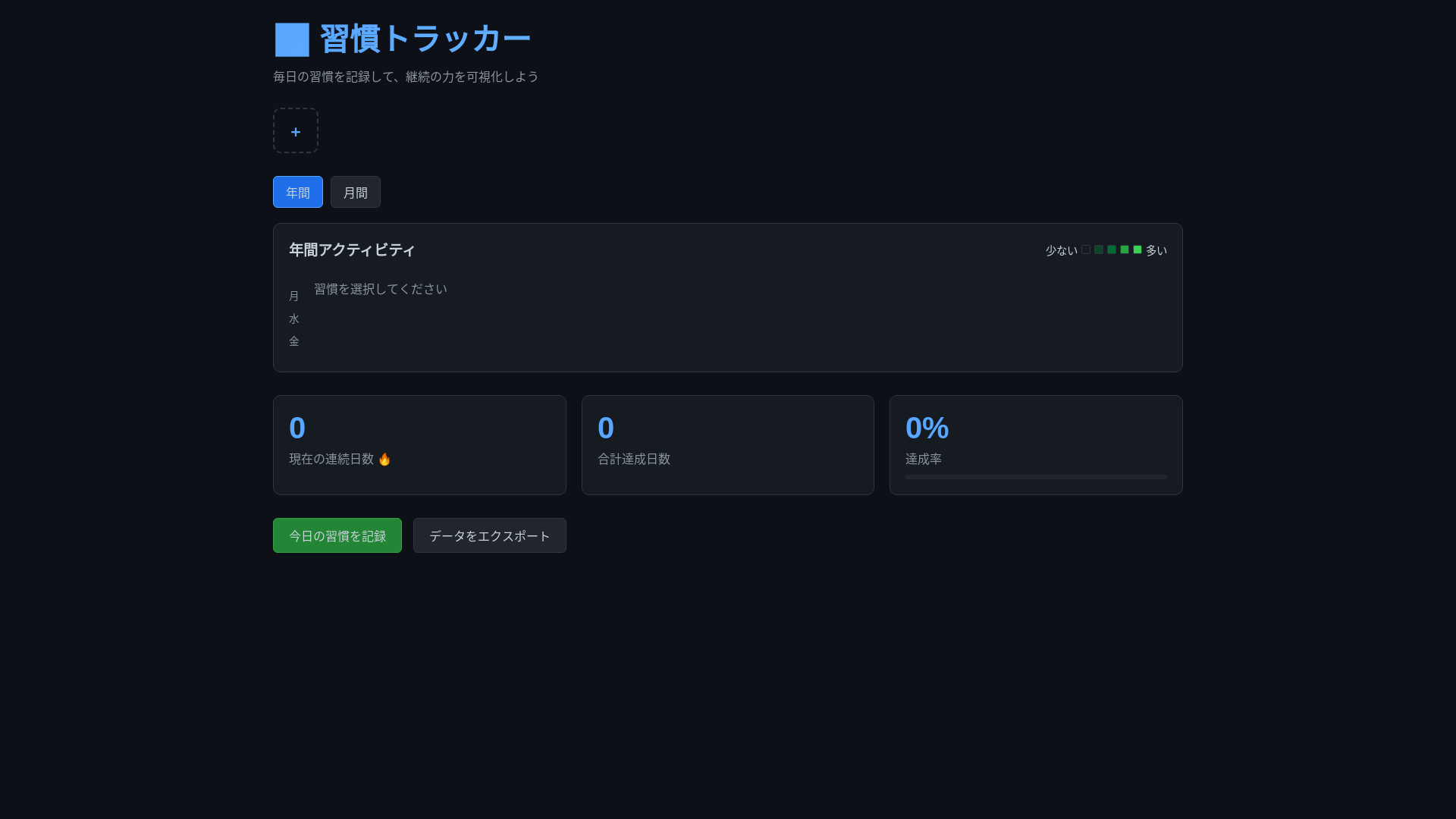The image size is (1456, 819).
Task: Click the 達成率 progress bar
Action: pos(1036,477)
